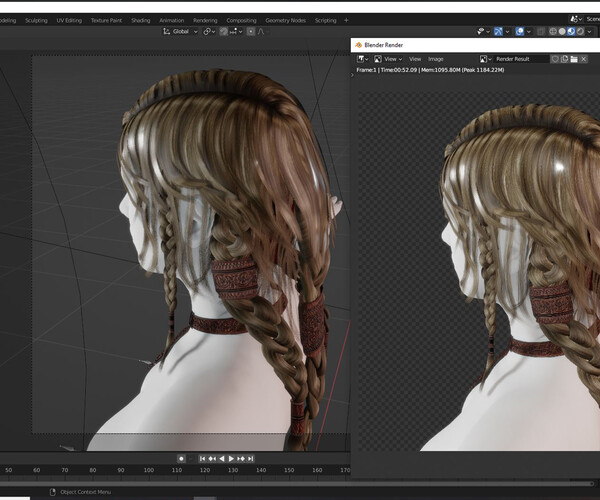Open an image using the folder icon
This screenshot has height=500, width=600.
tap(574, 59)
